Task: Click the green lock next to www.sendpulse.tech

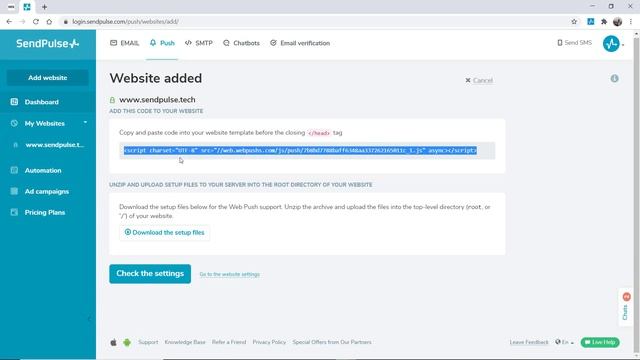Action: (112, 100)
